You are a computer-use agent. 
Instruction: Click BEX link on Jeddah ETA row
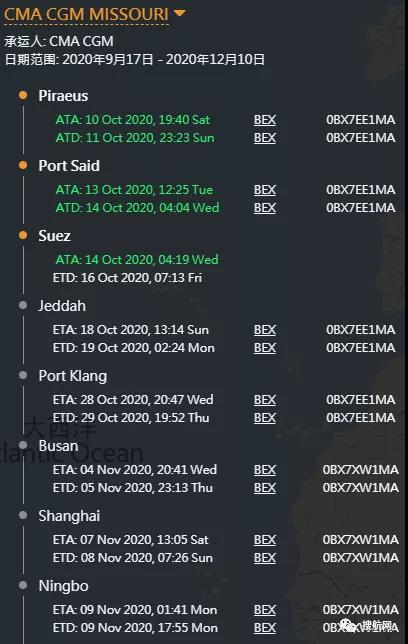coord(265,329)
